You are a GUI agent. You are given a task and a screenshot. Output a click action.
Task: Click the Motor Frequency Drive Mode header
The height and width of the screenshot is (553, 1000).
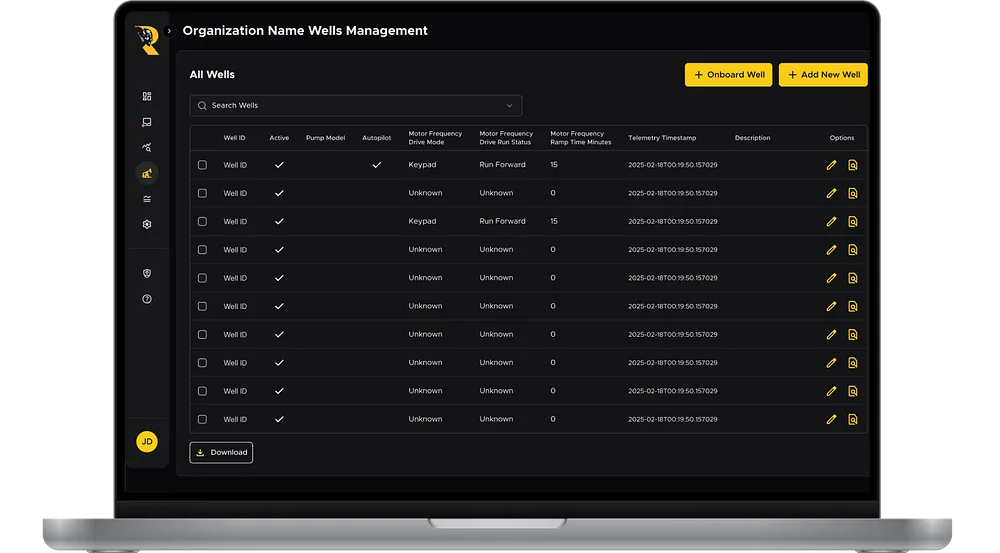point(435,138)
